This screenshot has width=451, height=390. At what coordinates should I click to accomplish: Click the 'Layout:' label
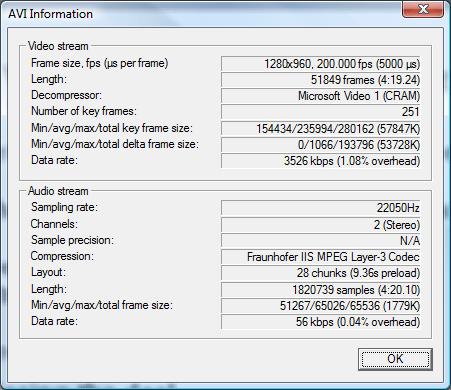click(48, 272)
